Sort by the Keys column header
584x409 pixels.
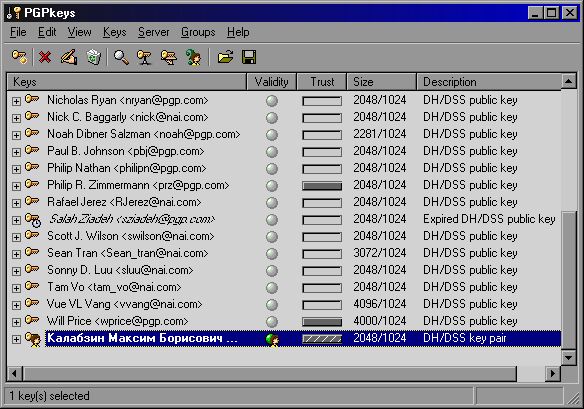point(127,82)
